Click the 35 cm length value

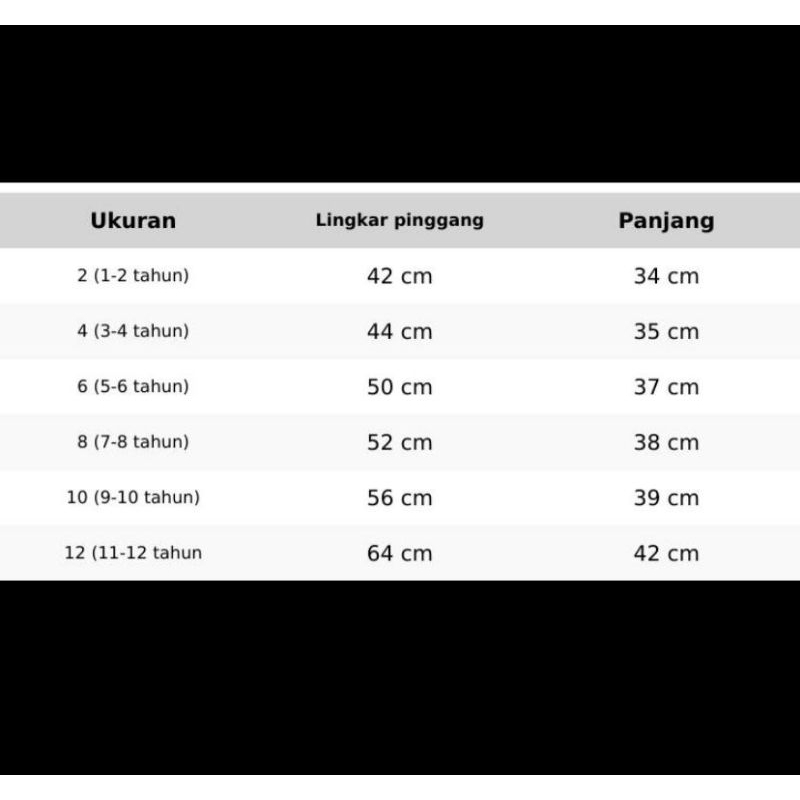pyautogui.click(x=666, y=331)
